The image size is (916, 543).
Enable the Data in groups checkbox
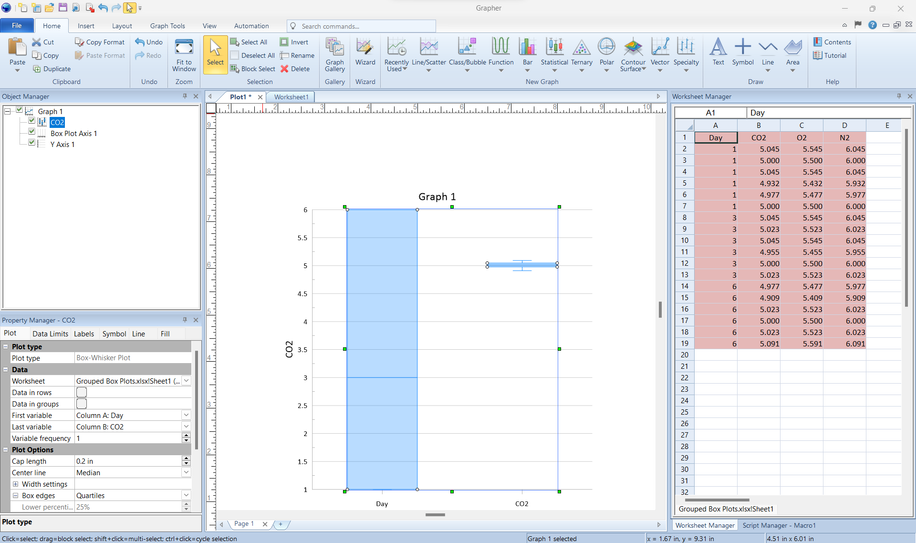[x=82, y=404]
